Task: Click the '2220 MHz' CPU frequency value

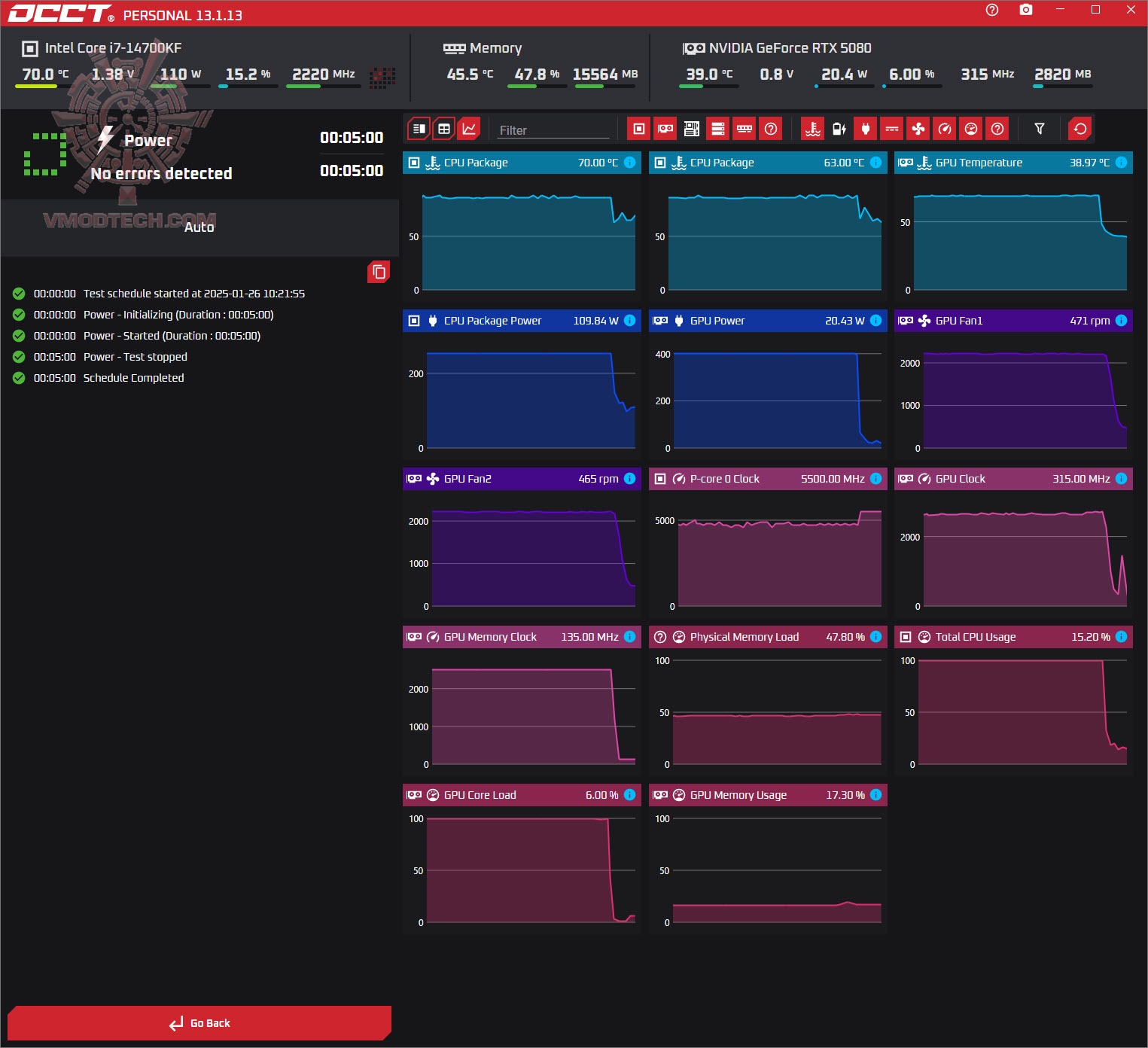Action: click(x=324, y=74)
